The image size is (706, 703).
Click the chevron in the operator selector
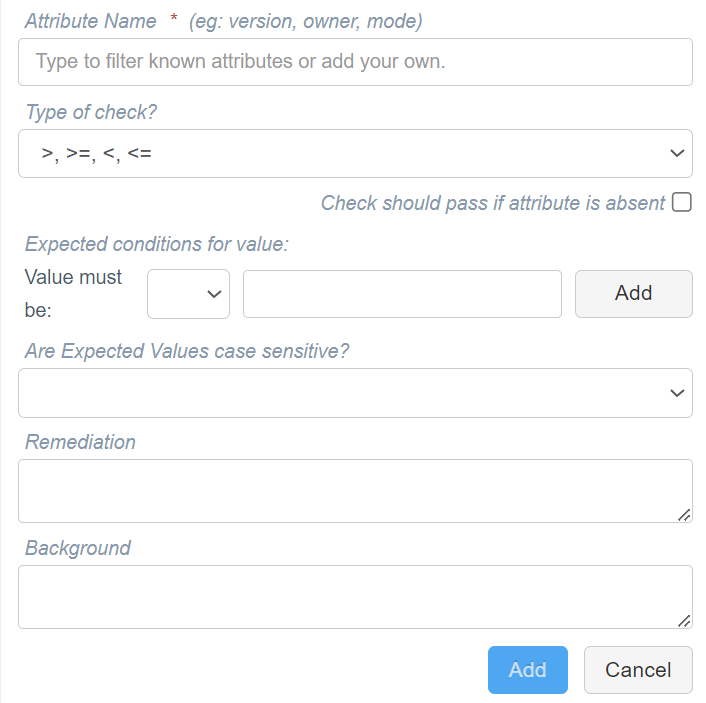coord(214,294)
